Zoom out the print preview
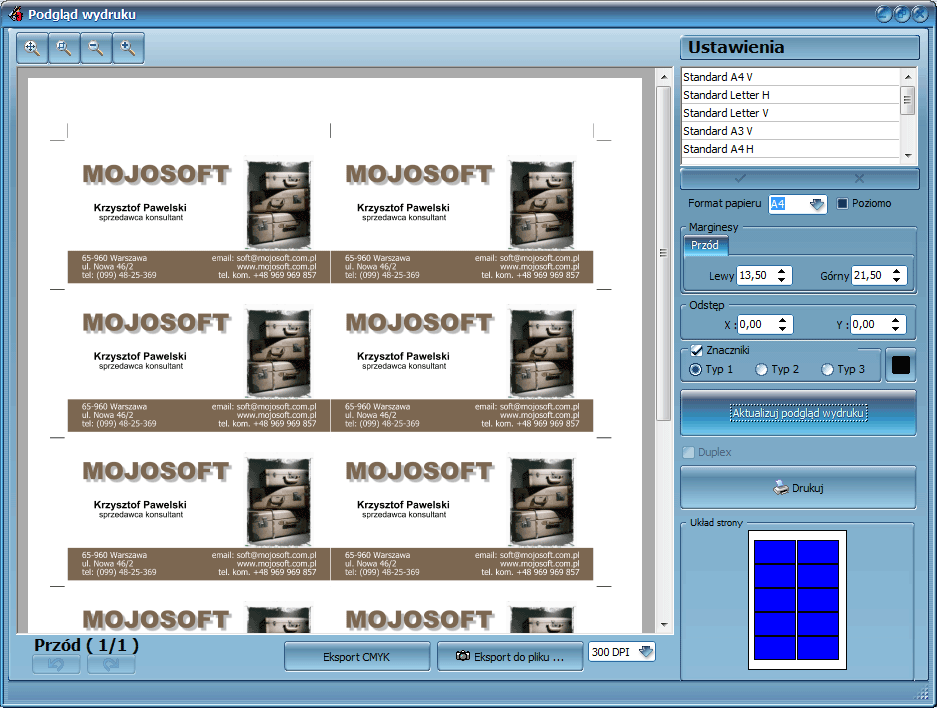The image size is (937, 708). (96, 48)
